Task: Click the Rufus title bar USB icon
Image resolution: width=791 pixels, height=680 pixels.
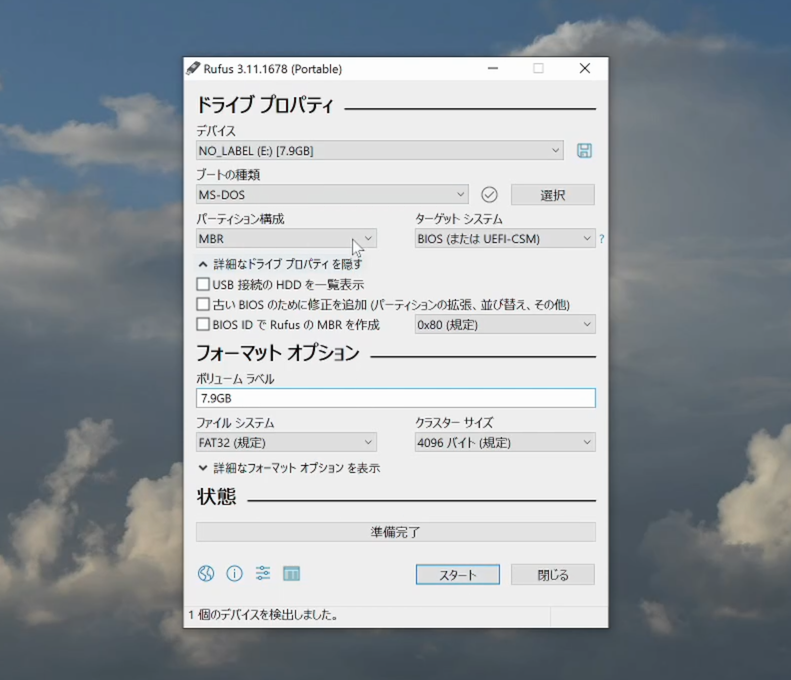Action: coord(193,68)
